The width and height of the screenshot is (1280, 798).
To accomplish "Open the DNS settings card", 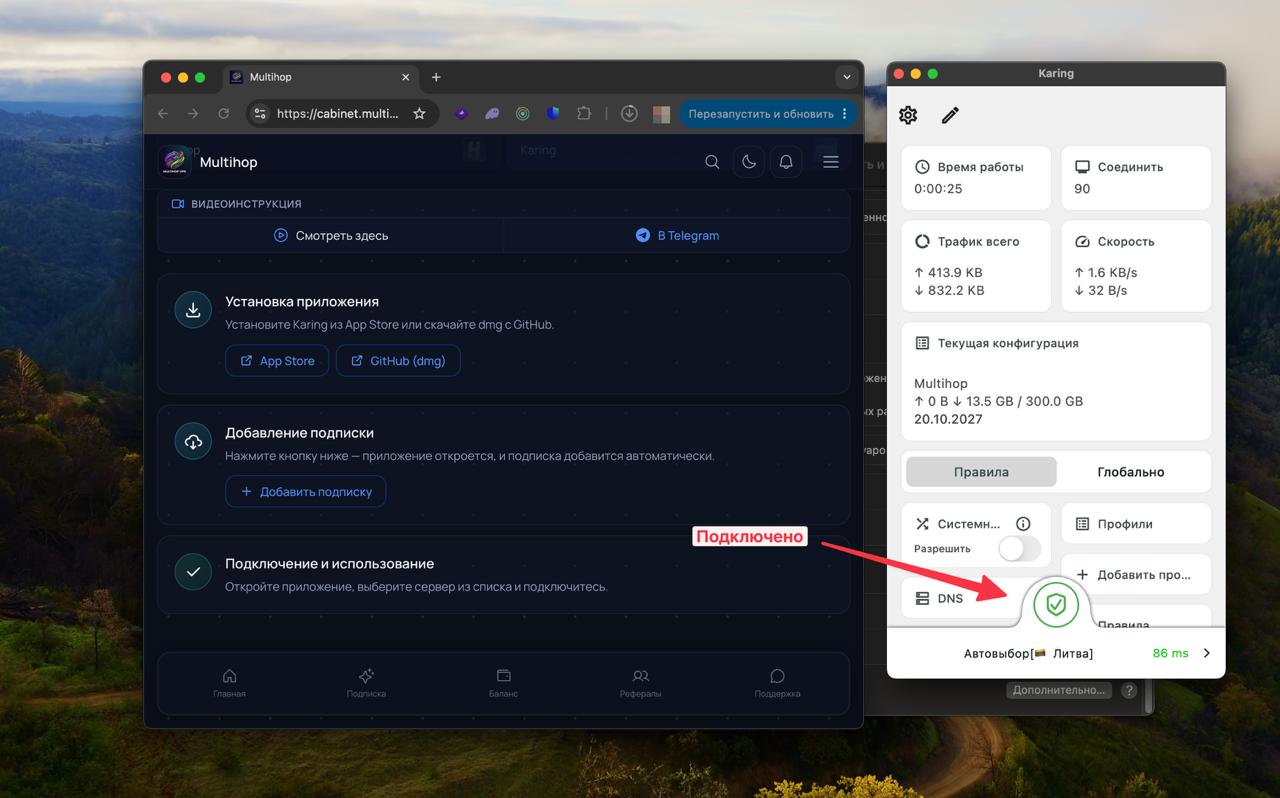I will click(x=962, y=598).
